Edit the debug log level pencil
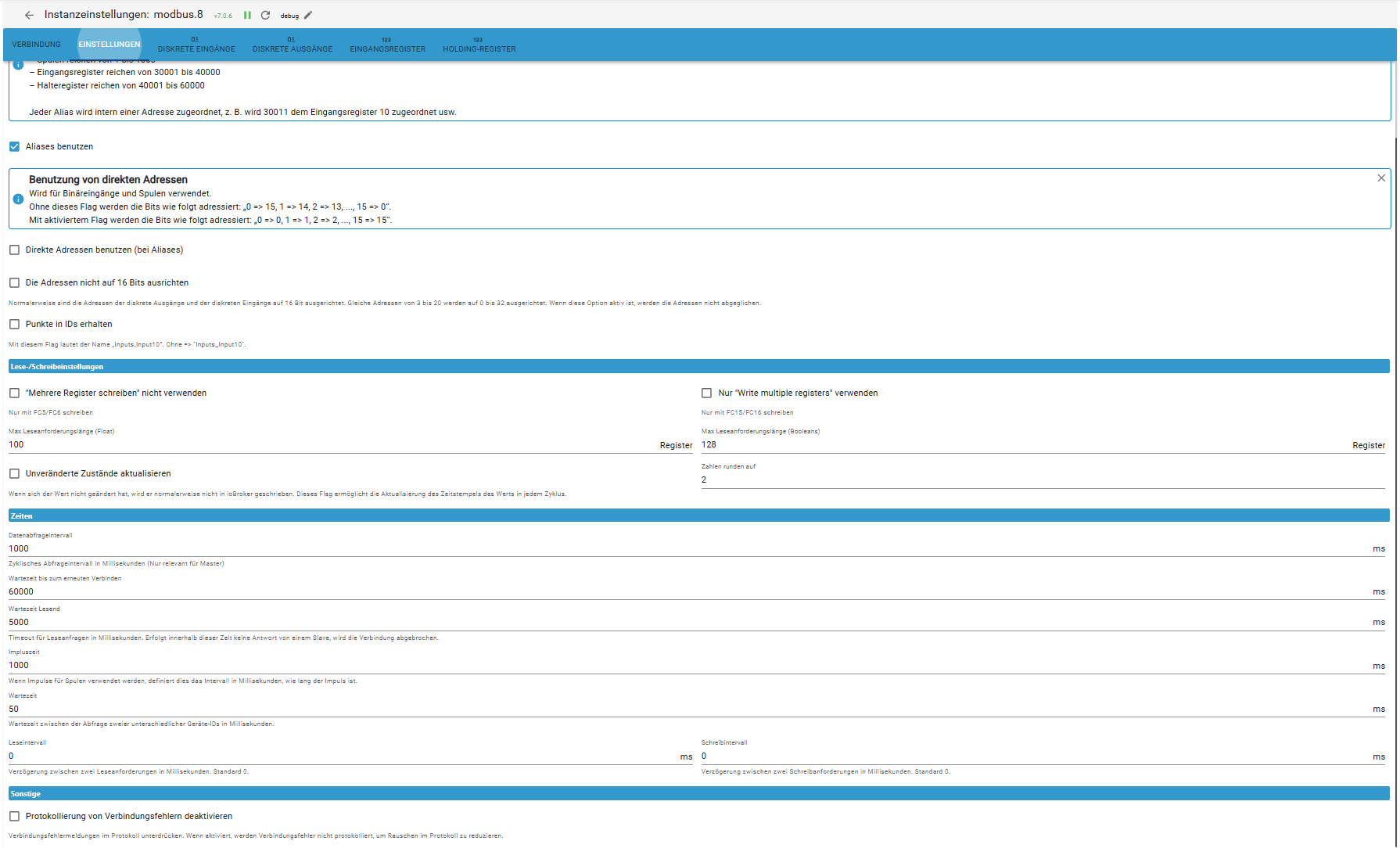This screenshot has width=1400, height=848. pos(308,15)
